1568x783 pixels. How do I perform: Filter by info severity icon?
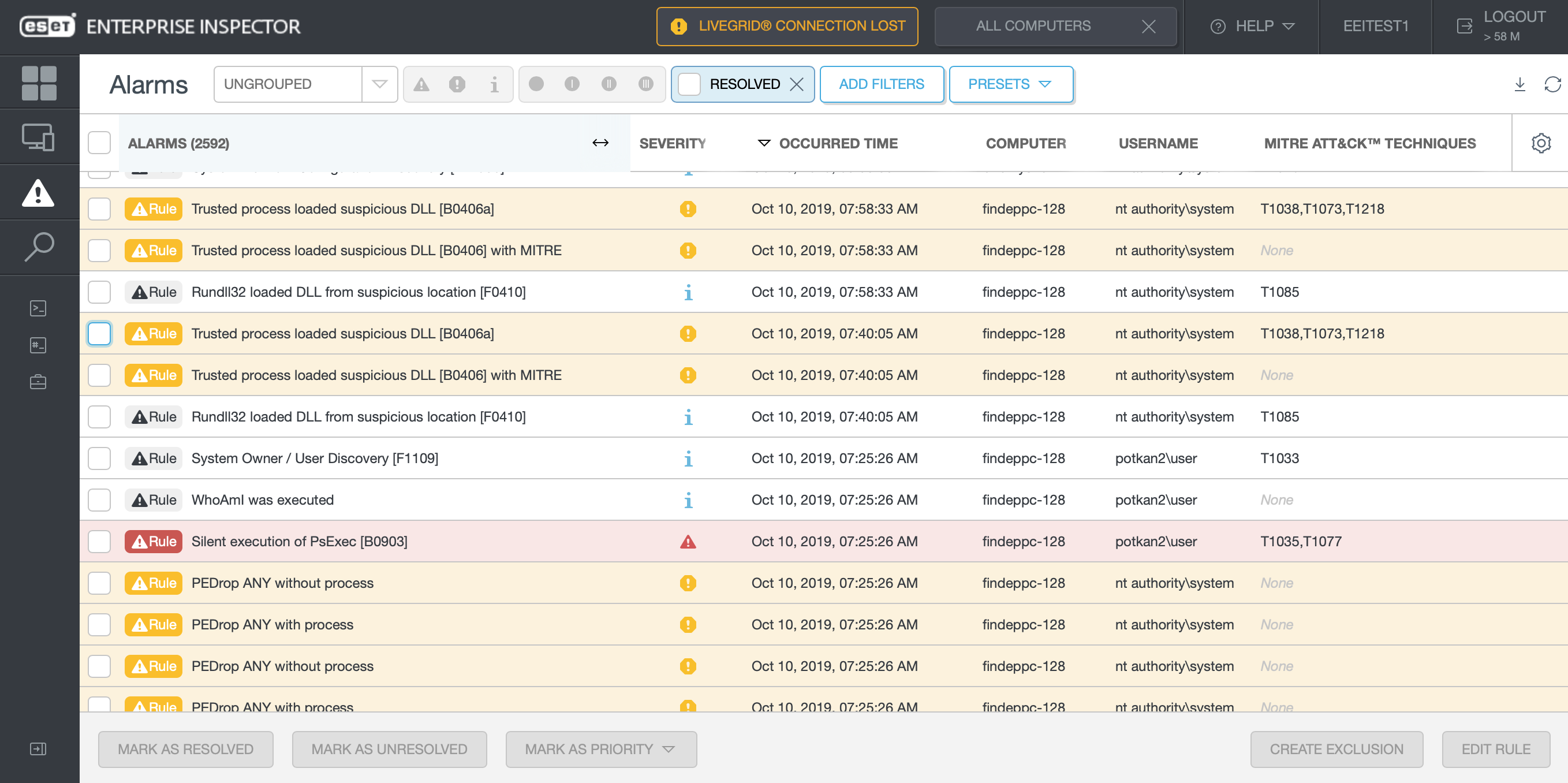click(494, 84)
